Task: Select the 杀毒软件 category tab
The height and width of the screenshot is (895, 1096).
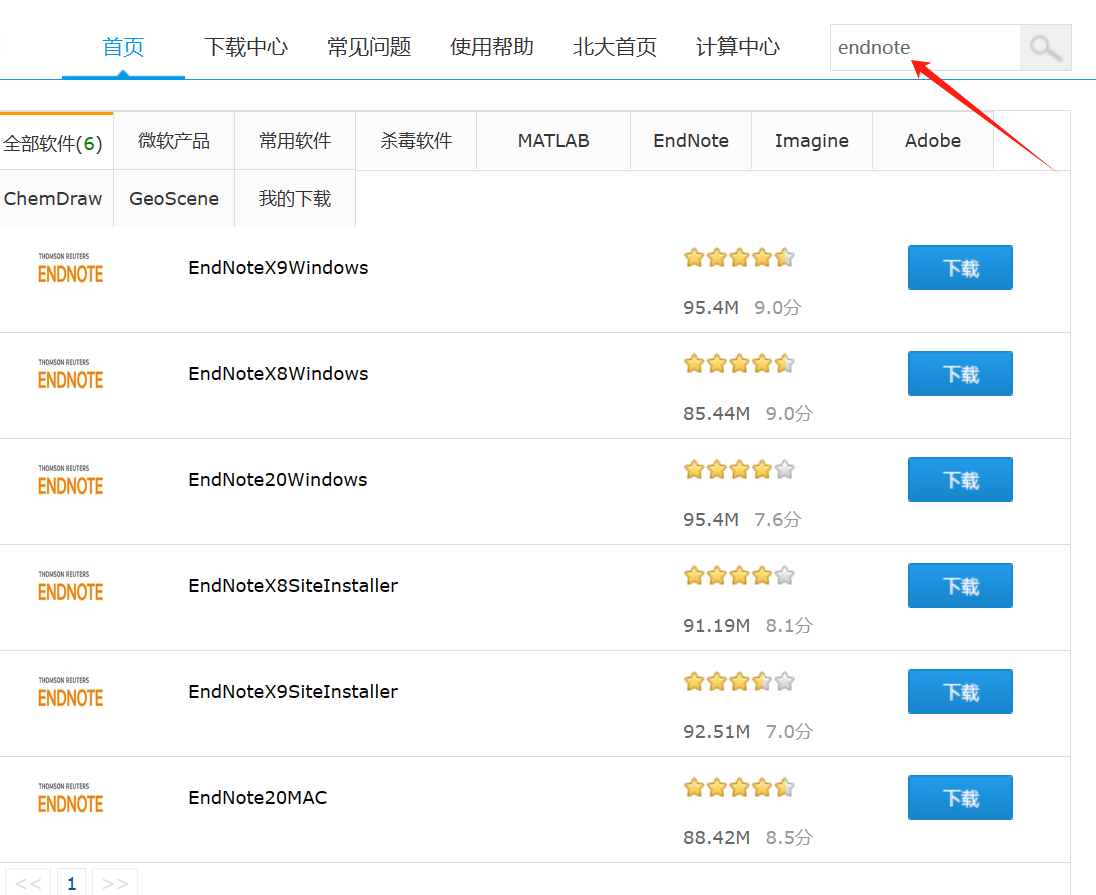Action: (x=416, y=141)
